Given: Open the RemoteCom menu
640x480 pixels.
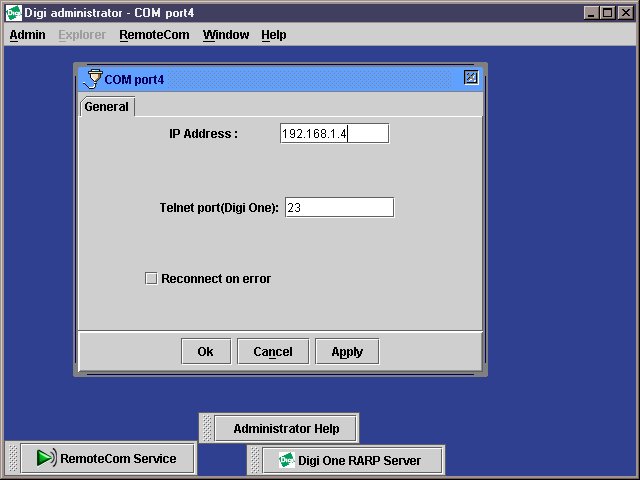Looking at the screenshot, I should [x=152, y=35].
